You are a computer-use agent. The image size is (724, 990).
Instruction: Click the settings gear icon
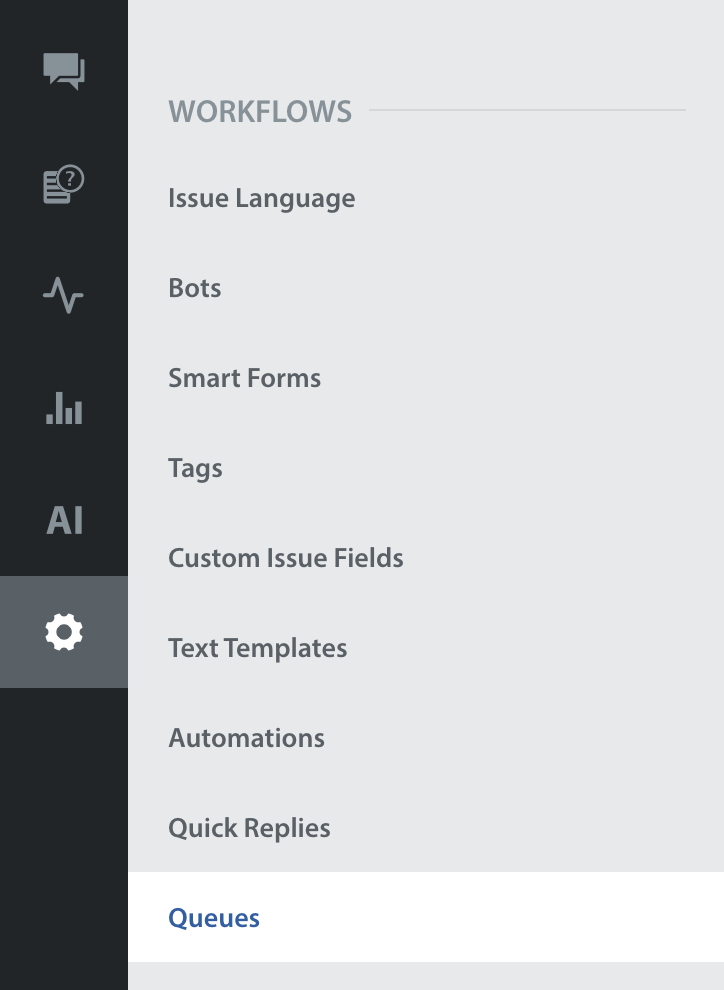click(64, 632)
